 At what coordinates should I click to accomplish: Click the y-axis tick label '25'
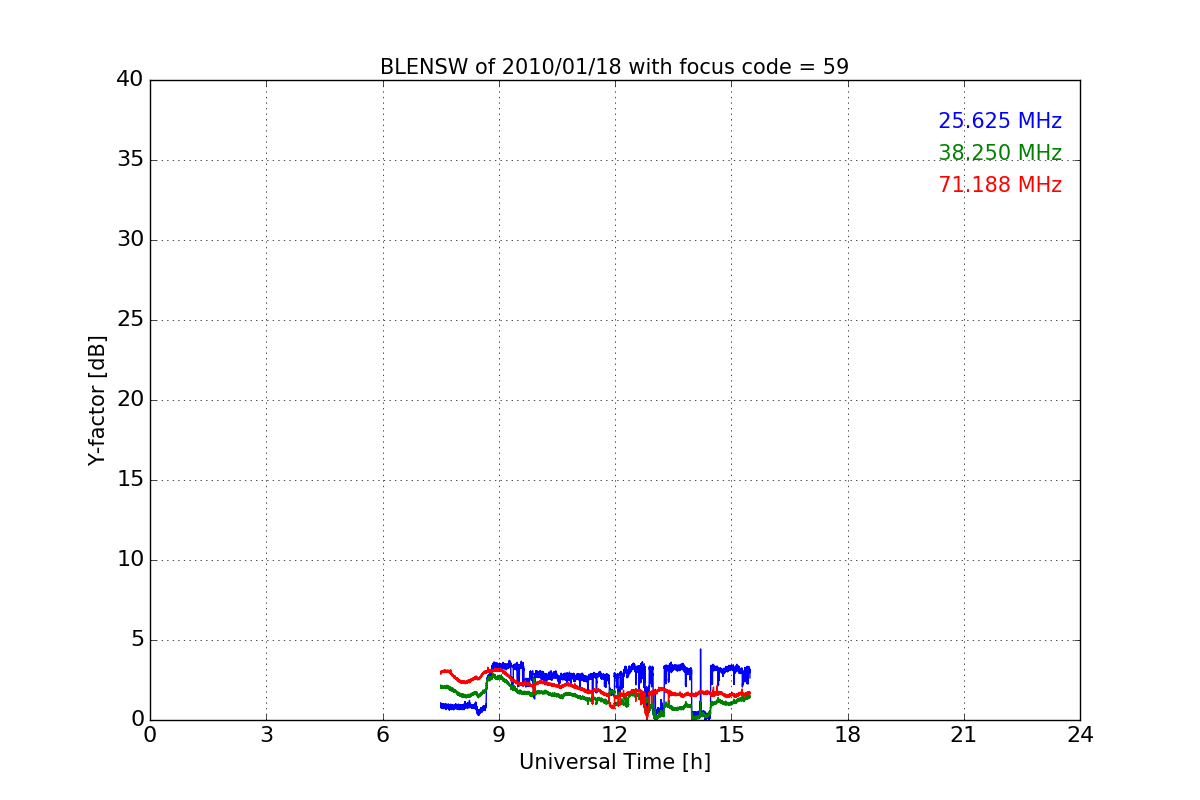tap(130, 320)
